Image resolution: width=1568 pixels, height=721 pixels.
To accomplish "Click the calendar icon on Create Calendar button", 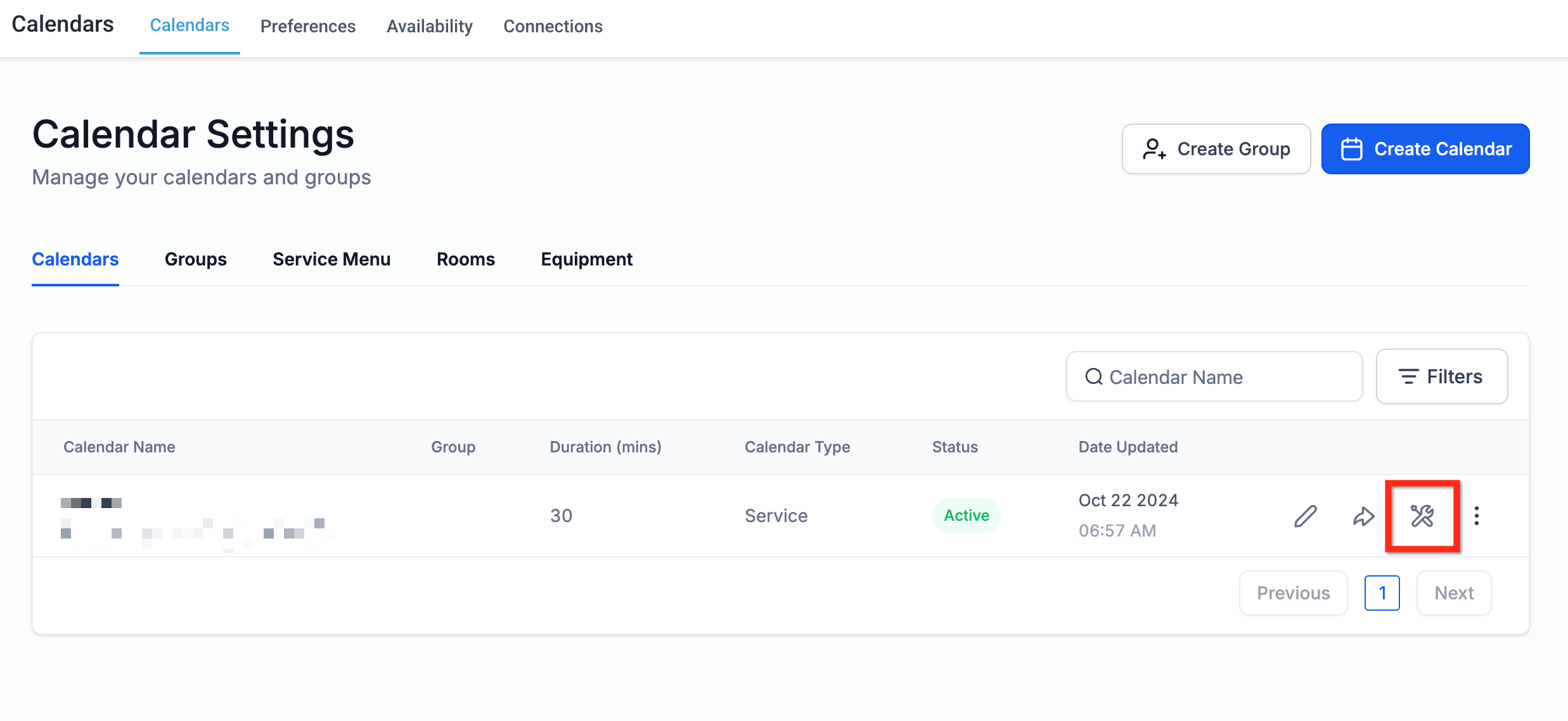I will pyautogui.click(x=1351, y=150).
